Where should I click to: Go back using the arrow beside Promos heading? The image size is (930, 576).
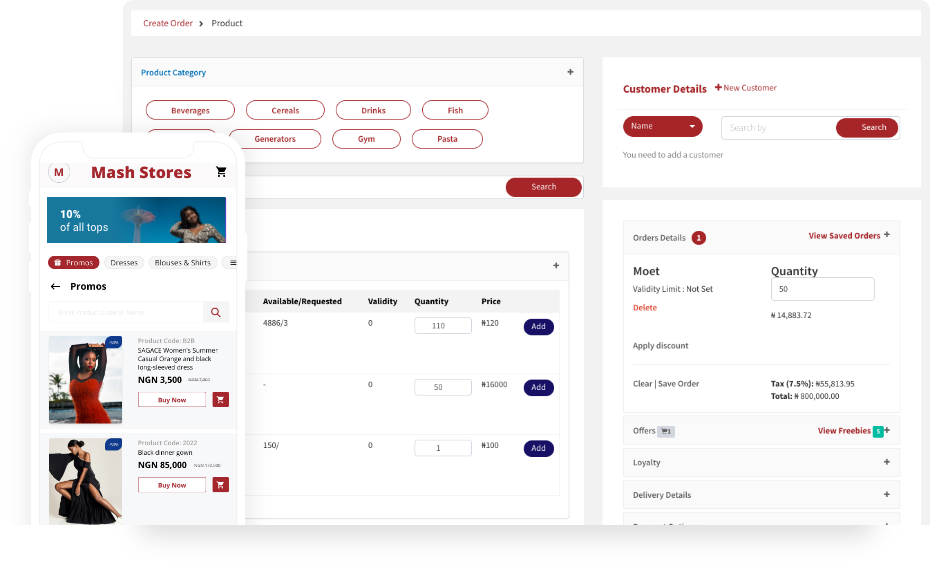click(x=55, y=287)
